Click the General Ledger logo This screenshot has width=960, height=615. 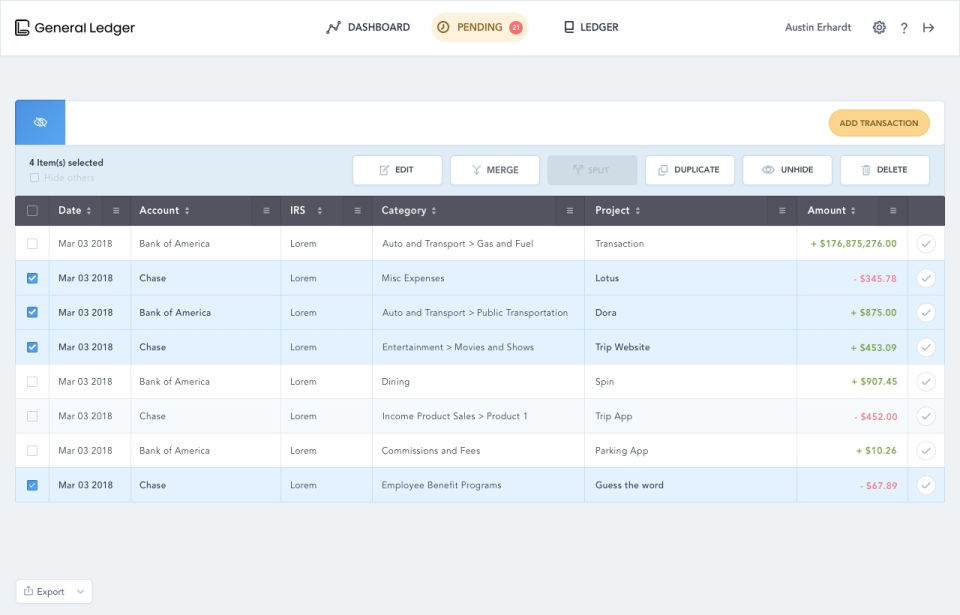click(x=75, y=28)
